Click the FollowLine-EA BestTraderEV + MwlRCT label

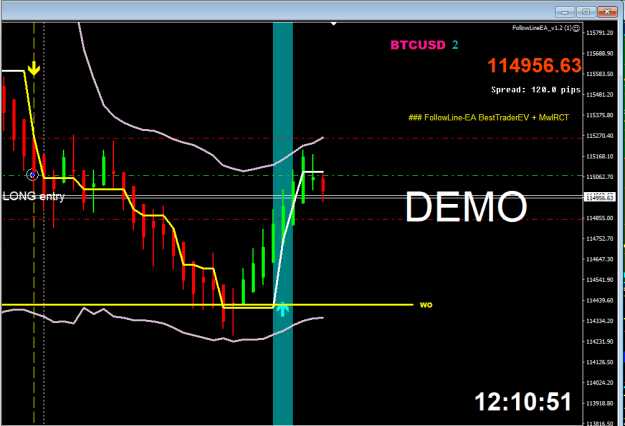[488, 118]
